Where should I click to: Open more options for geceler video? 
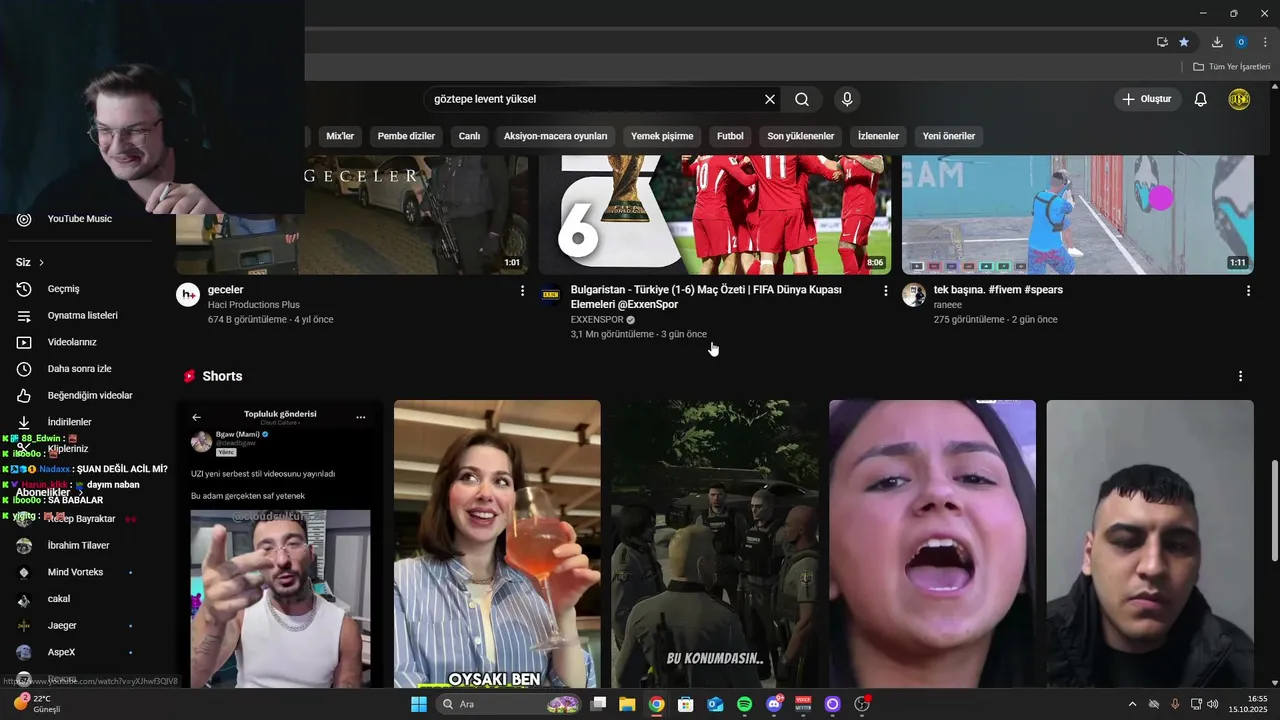coord(522,291)
